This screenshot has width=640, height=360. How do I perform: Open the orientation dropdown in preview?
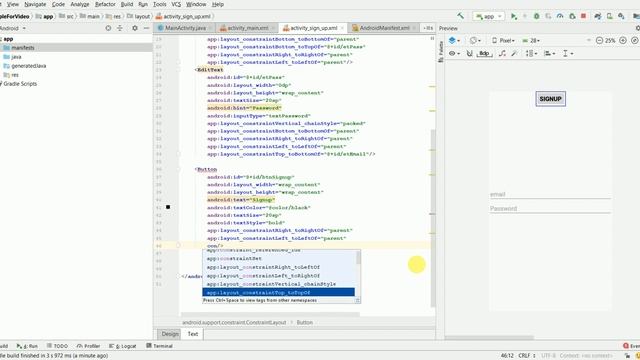point(475,40)
